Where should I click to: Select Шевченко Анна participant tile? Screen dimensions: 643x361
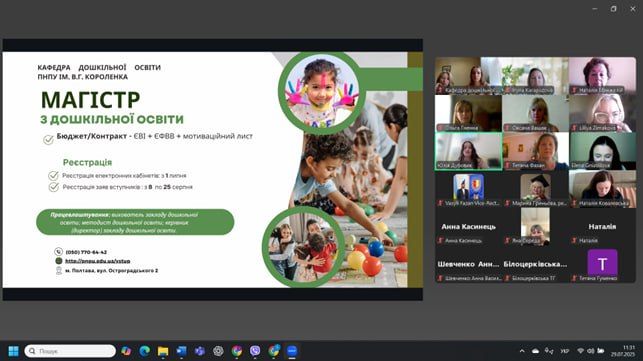pos(468,265)
